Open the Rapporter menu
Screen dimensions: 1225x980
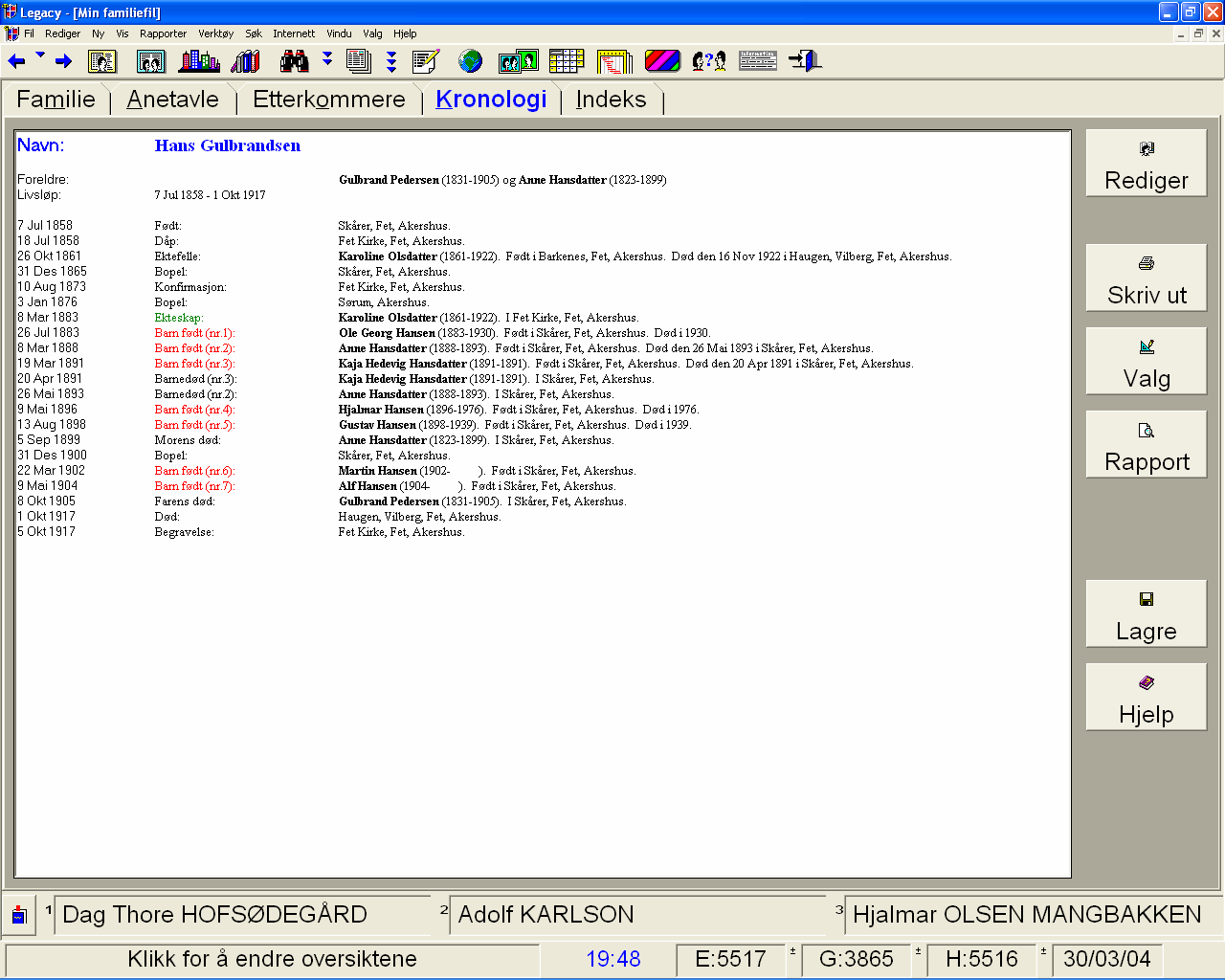(164, 33)
